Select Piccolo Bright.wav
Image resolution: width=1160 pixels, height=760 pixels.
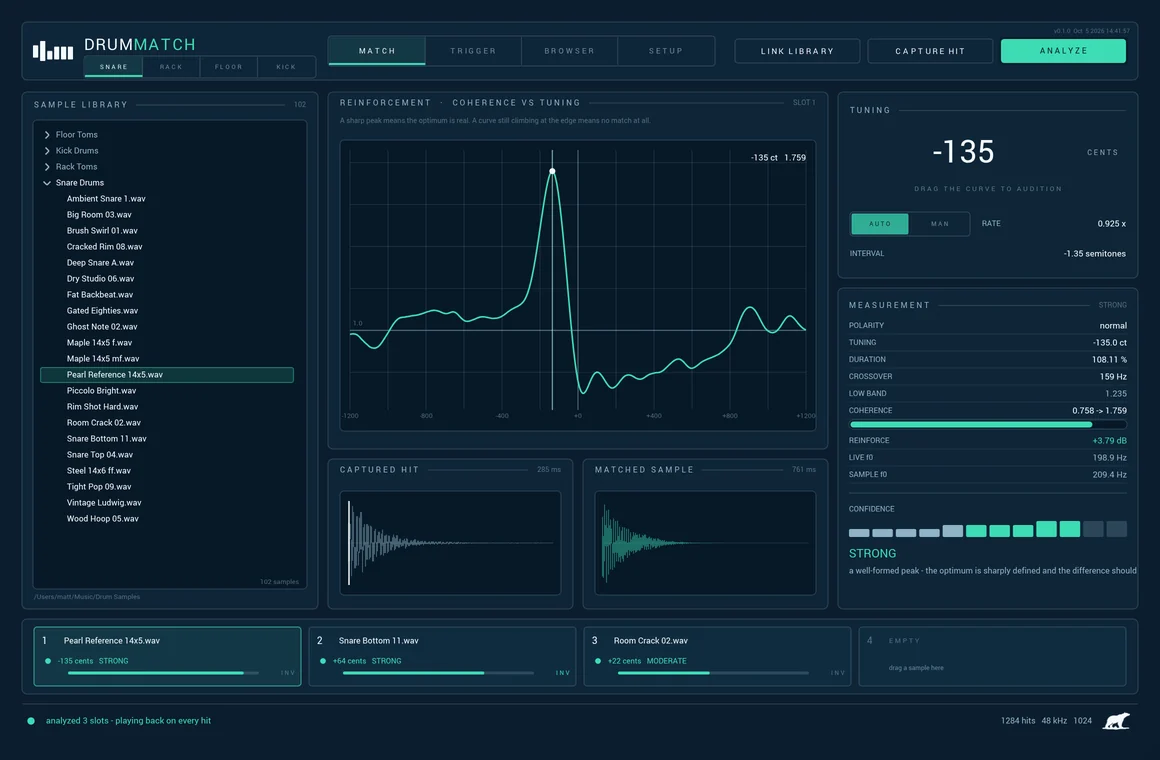(x=166, y=391)
